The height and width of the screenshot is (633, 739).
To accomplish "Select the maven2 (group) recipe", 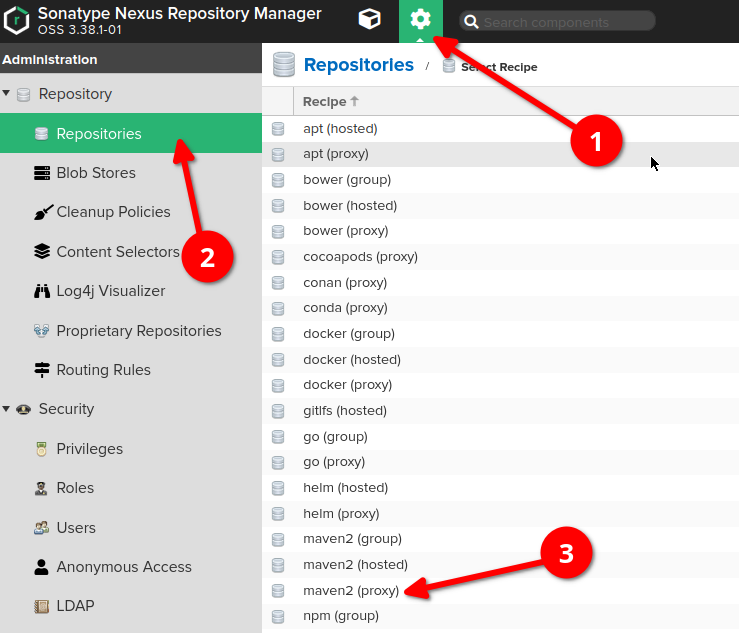I will click(501, 539).
